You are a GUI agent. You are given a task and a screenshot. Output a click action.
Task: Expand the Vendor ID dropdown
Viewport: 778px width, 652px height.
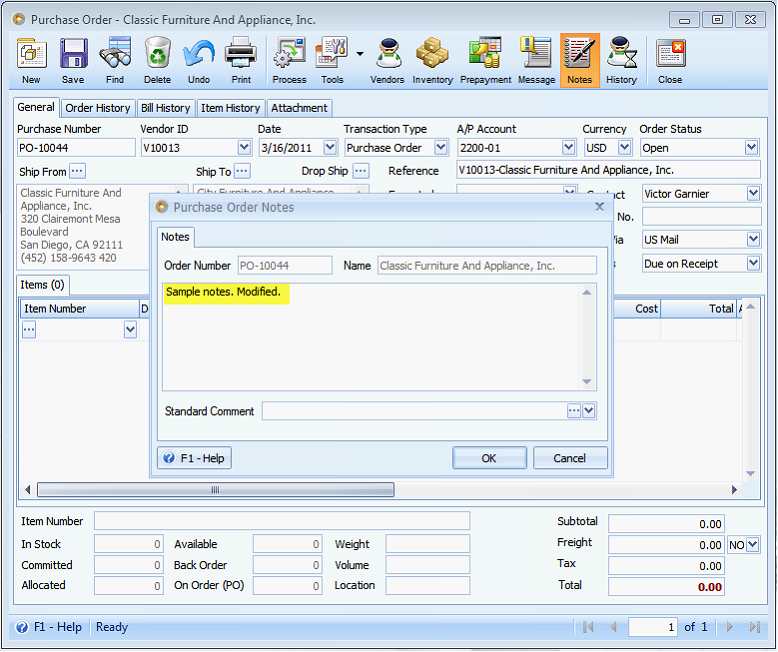(244, 147)
